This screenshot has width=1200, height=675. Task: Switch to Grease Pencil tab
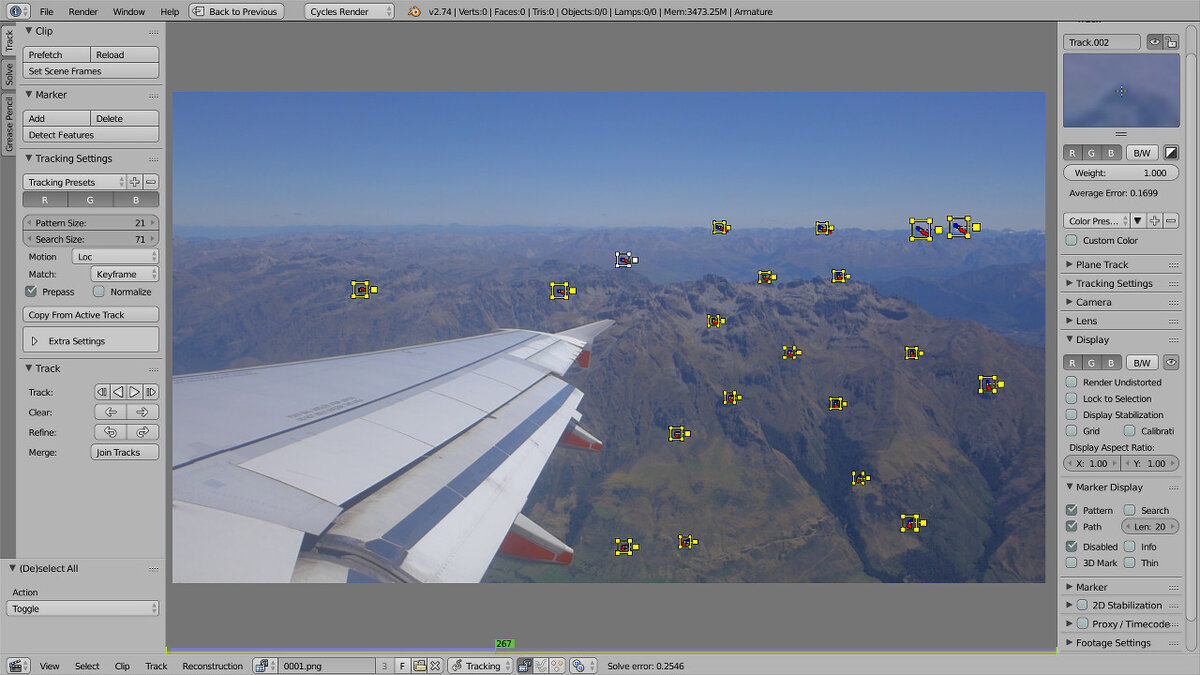(x=8, y=124)
